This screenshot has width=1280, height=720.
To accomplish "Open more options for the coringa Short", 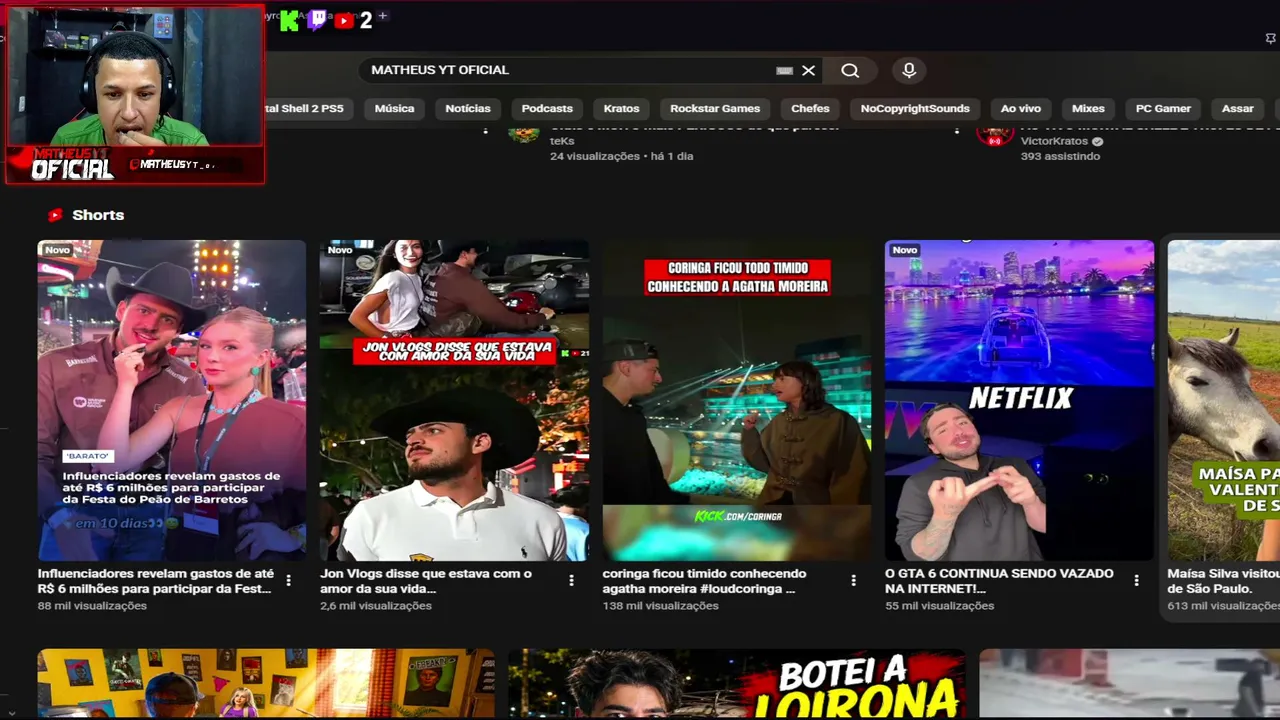I will pyautogui.click(x=854, y=580).
